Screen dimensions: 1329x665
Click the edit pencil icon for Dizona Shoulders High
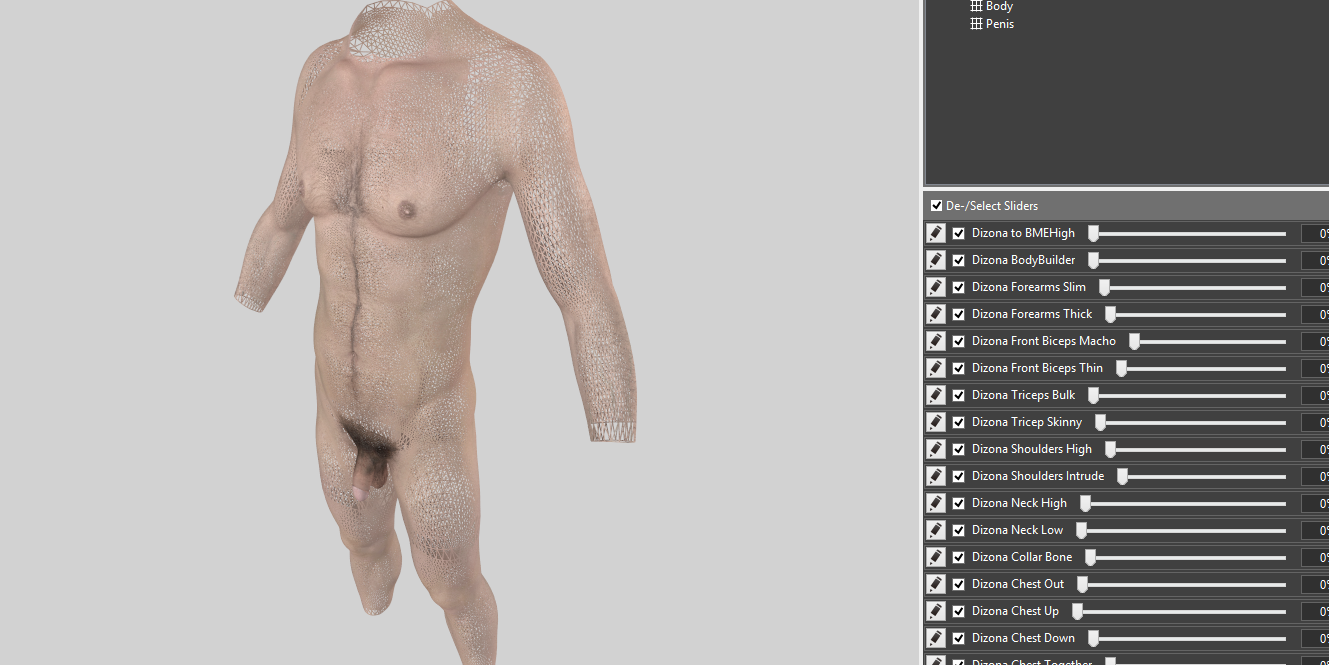click(935, 449)
